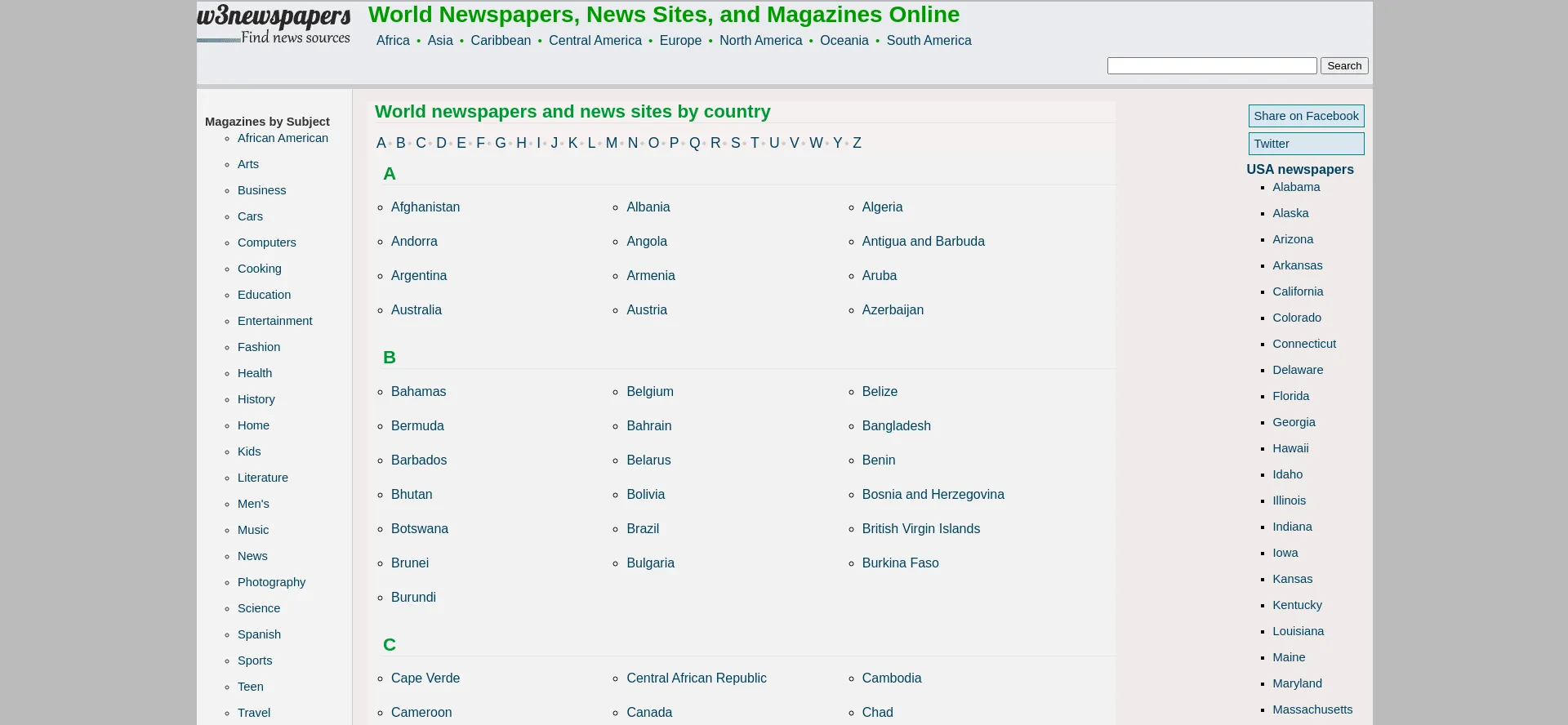The height and width of the screenshot is (725, 1568).
Task: Open Entertainment magazines subject
Action: (275, 321)
